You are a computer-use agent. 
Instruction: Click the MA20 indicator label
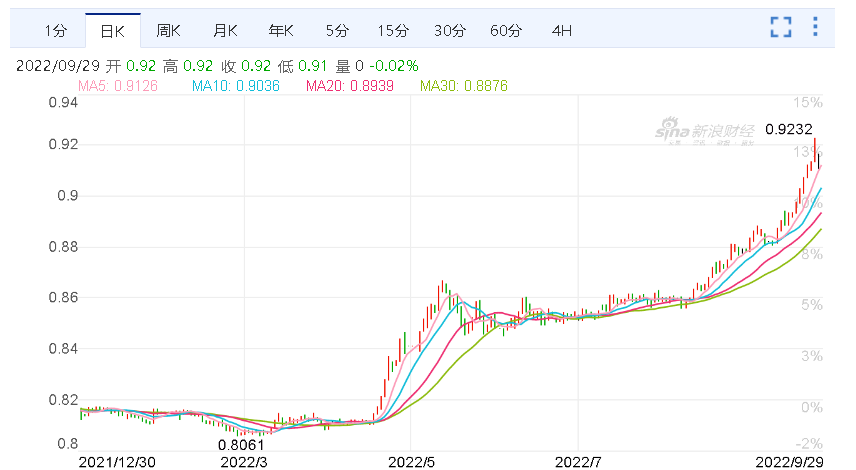coord(350,86)
